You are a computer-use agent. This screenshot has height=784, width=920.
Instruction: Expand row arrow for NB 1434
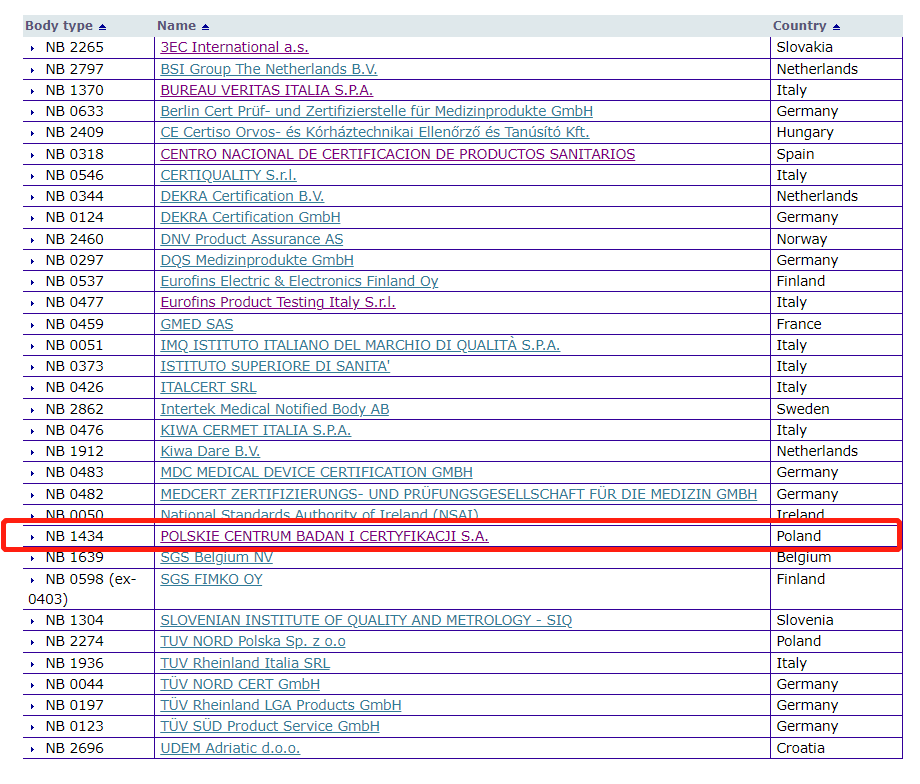pos(32,537)
